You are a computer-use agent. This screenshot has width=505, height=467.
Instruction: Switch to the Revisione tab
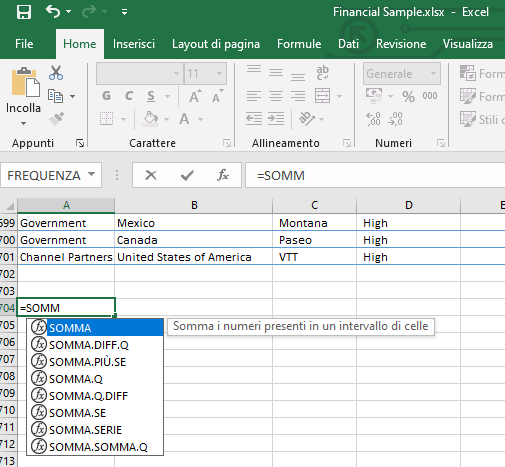401,44
